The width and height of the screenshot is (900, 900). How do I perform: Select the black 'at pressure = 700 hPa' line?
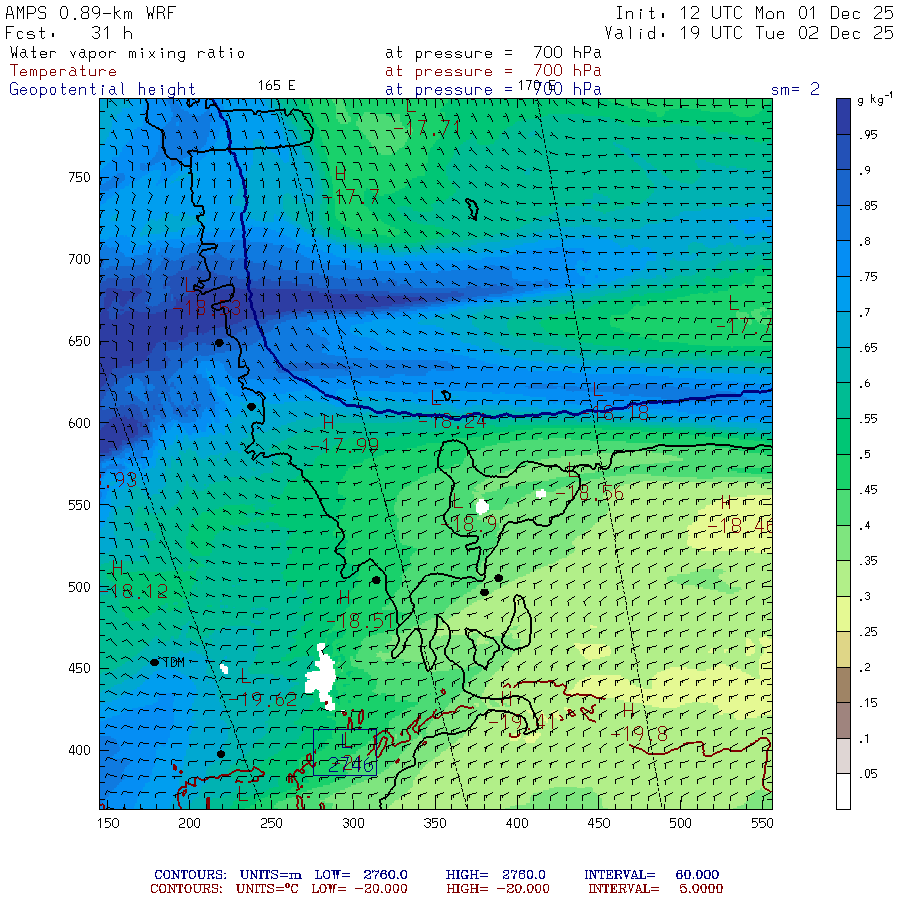[x=493, y=53]
